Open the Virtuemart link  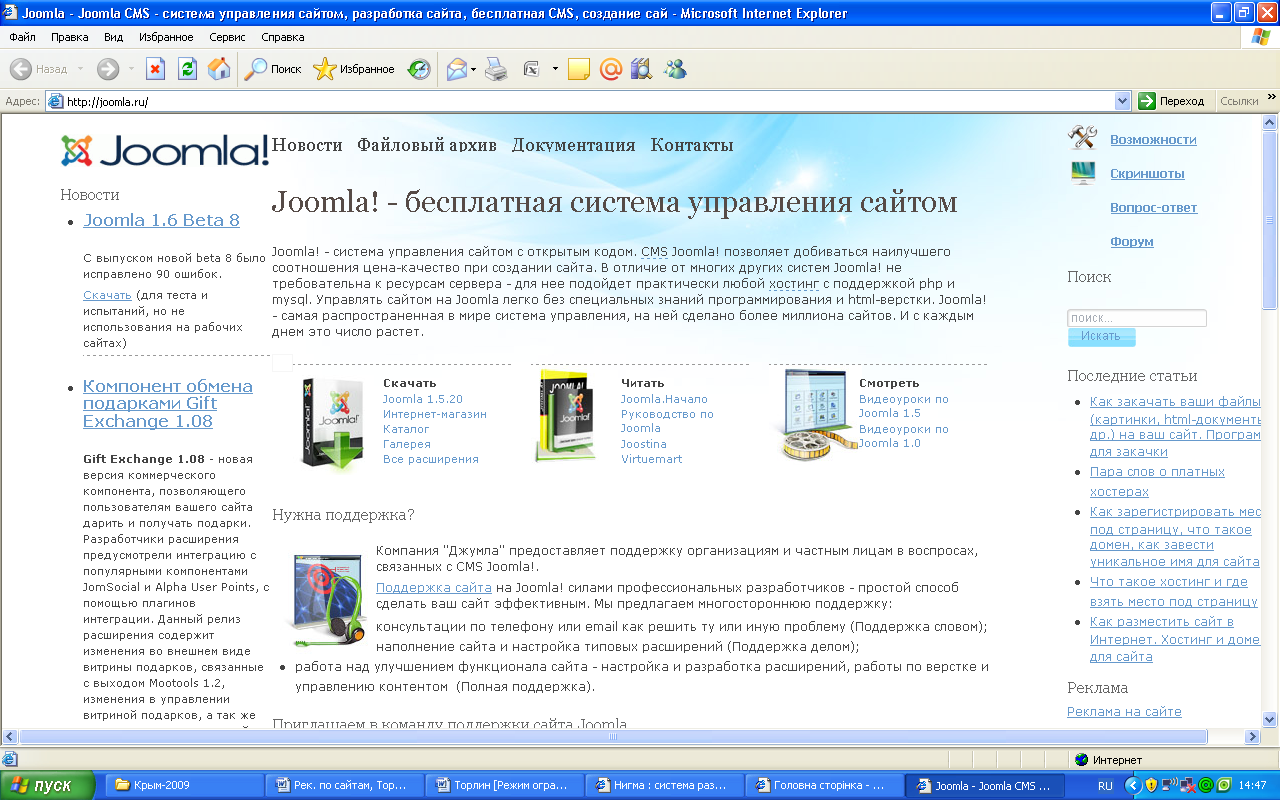pyautogui.click(x=652, y=459)
